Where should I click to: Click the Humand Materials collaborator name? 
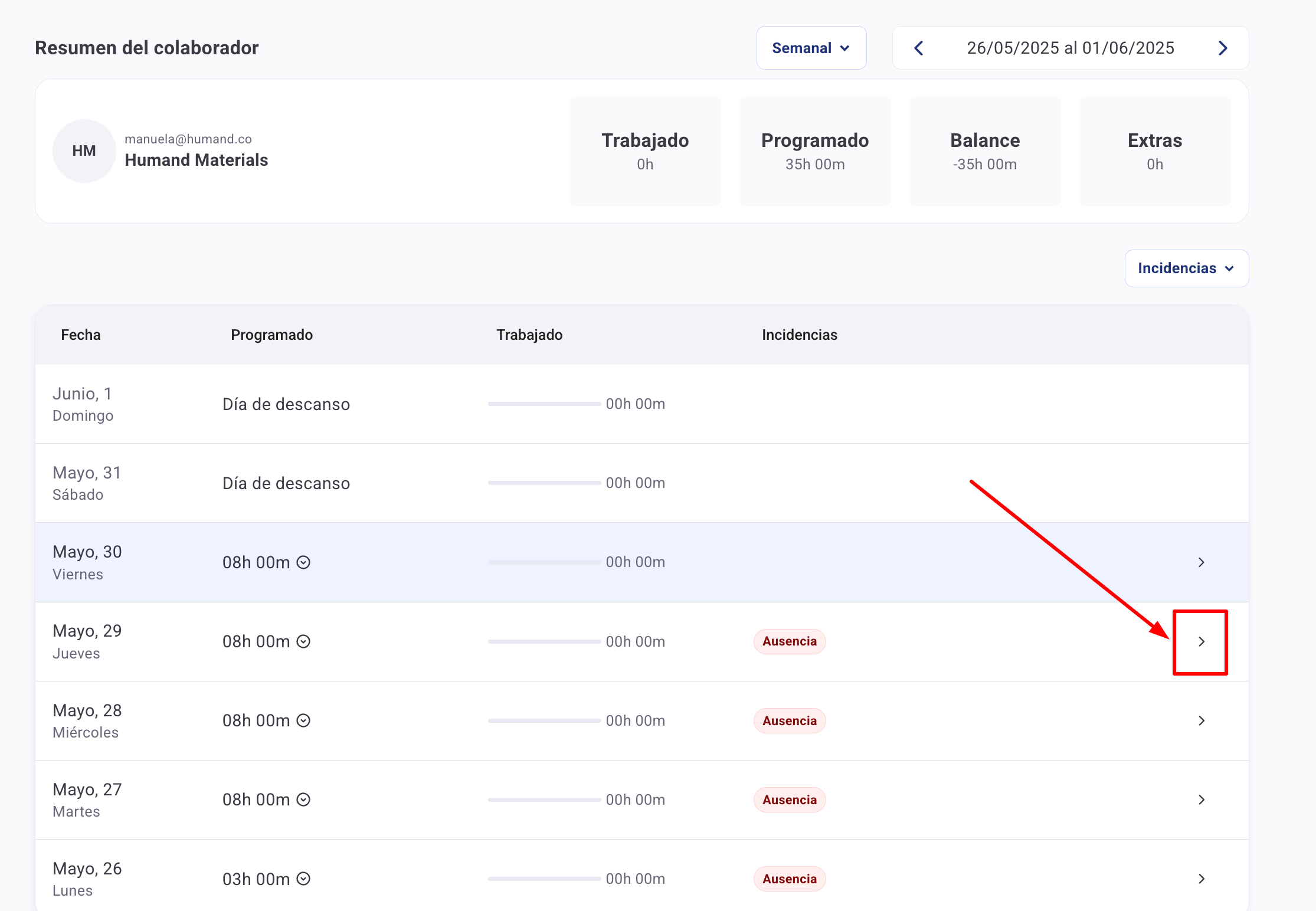[196, 160]
